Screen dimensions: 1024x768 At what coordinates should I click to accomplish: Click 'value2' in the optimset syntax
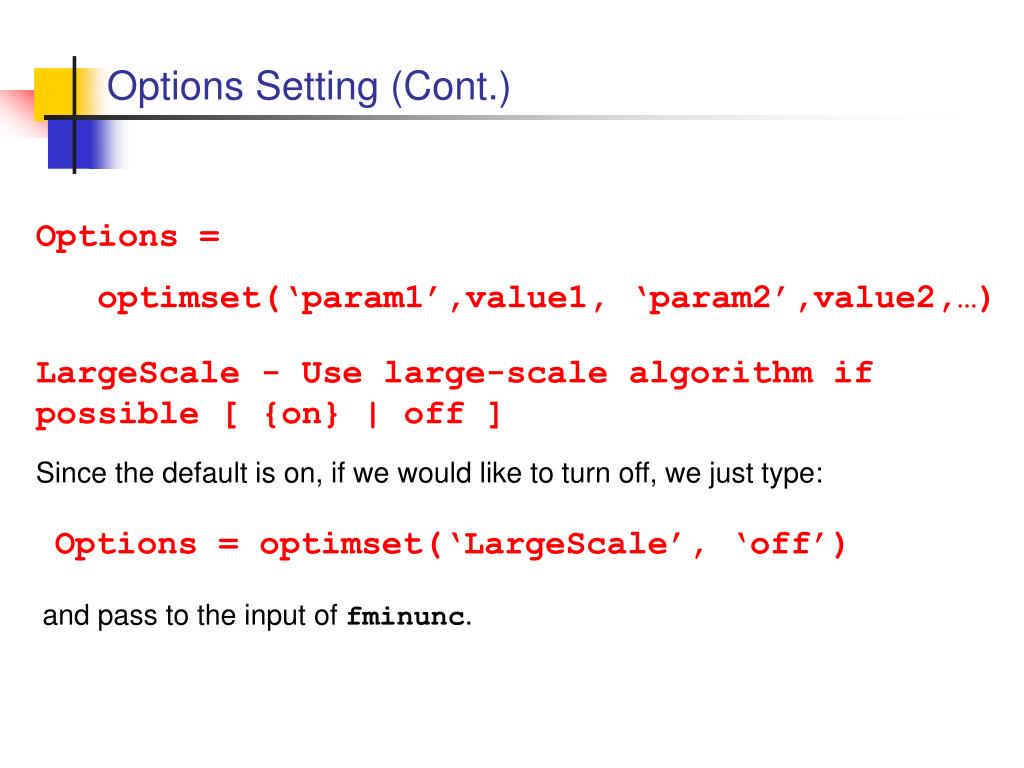coord(874,298)
